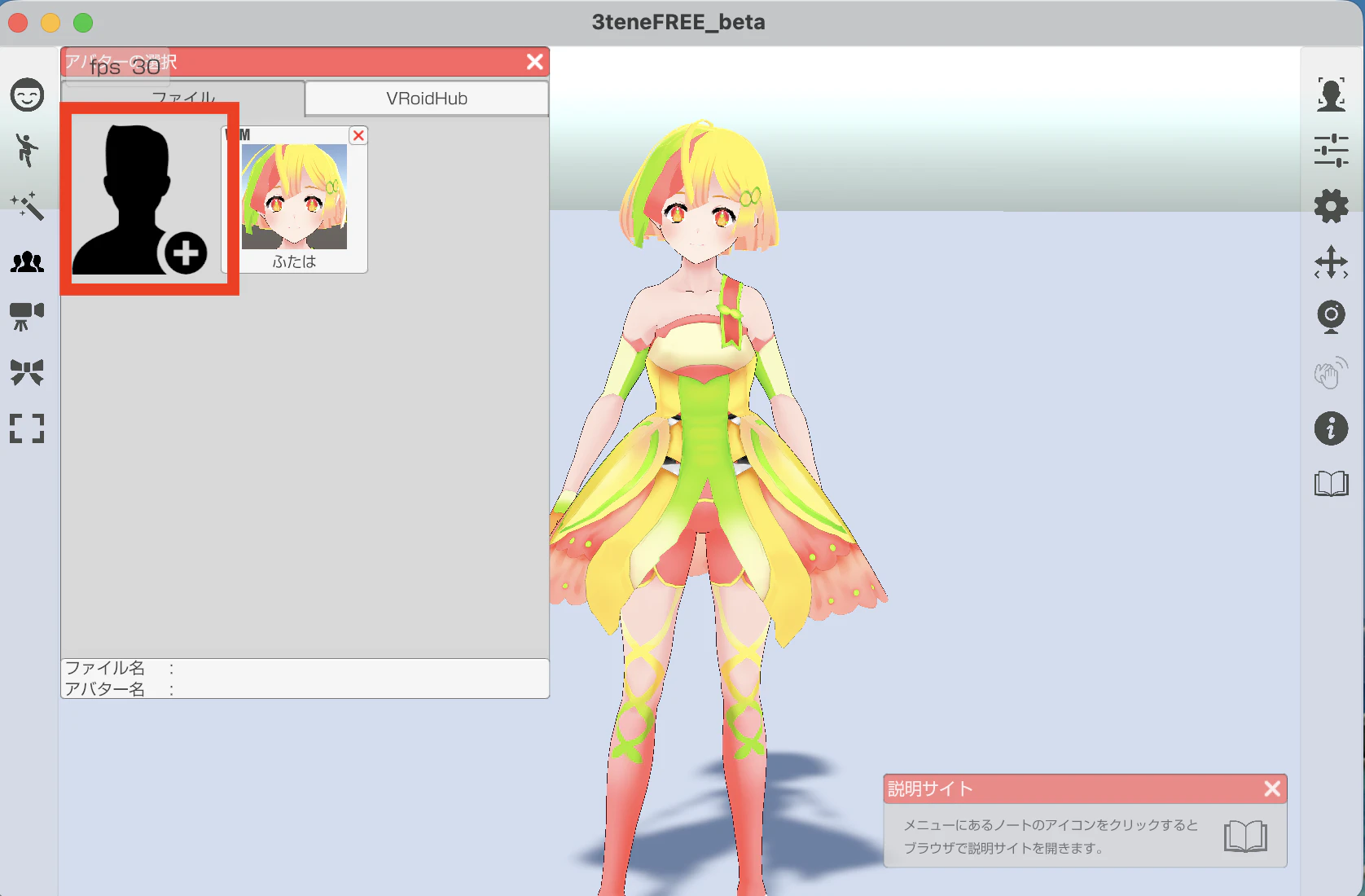The image size is (1365, 896).
Task: Open the information circle icon
Action: (x=1332, y=428)
